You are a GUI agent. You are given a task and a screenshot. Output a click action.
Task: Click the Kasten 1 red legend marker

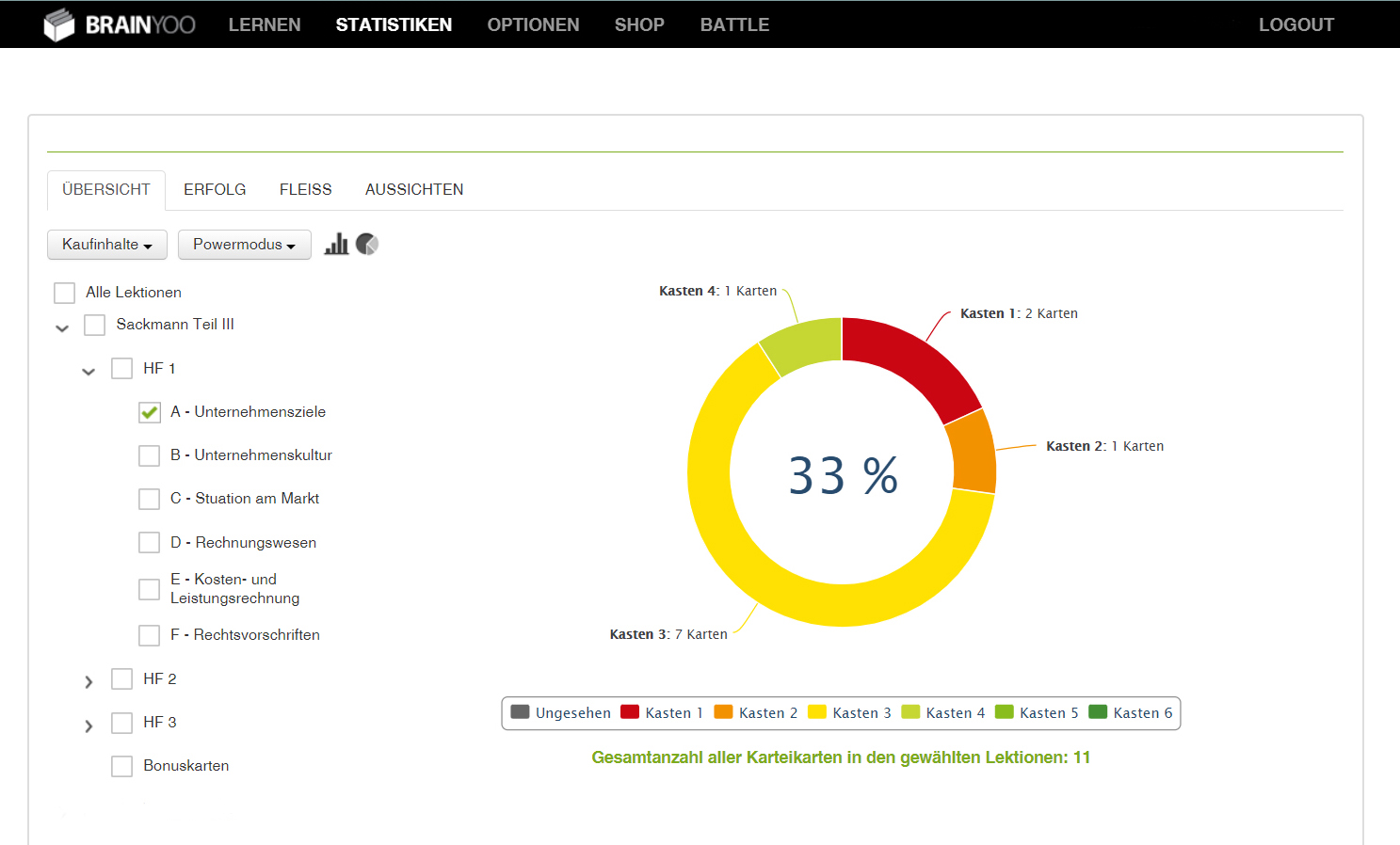[x=630, y=712]
